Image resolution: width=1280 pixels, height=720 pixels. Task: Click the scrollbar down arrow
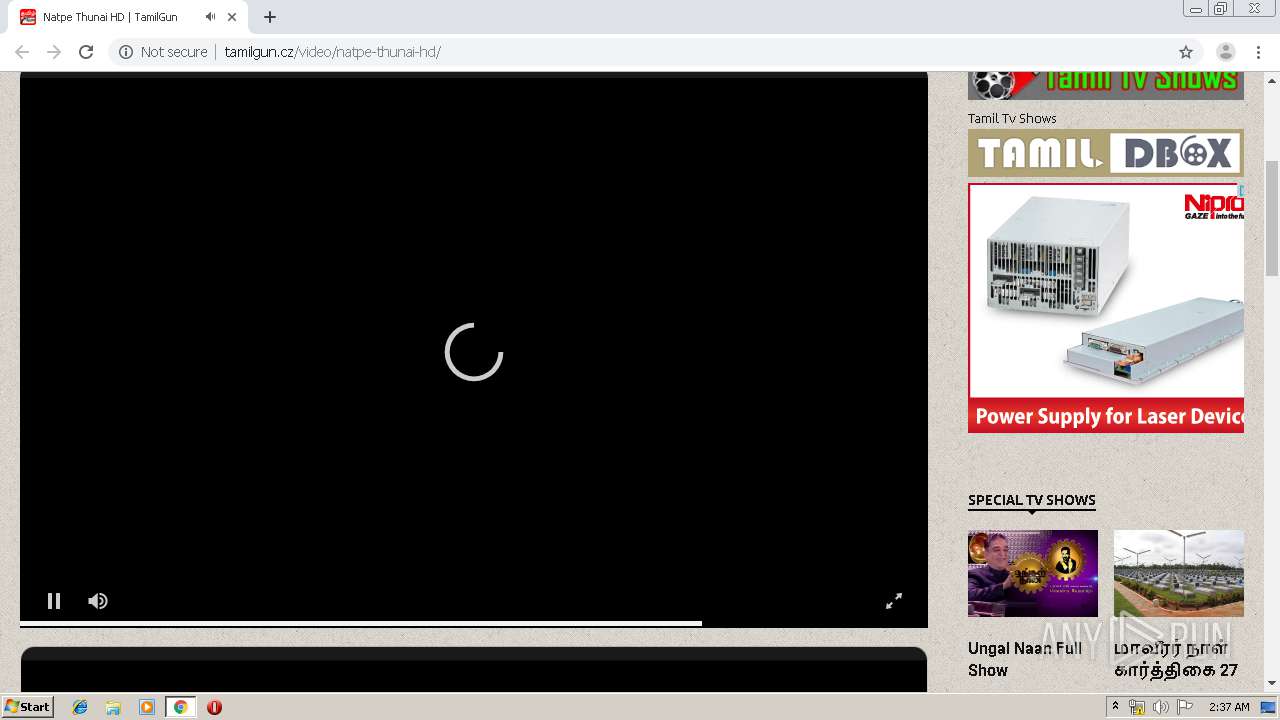[x=1272, y=683]
